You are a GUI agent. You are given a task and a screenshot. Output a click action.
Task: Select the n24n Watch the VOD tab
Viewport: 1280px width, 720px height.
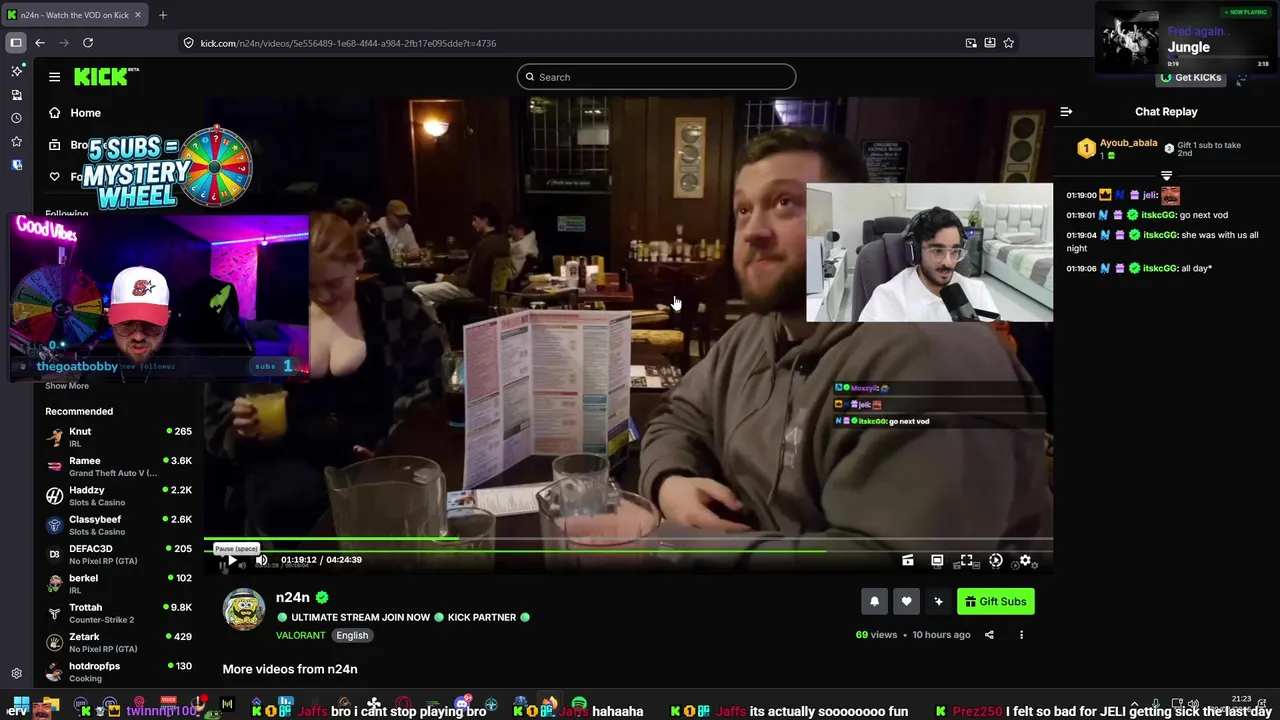pyautogui.click(x=75, y=15)
